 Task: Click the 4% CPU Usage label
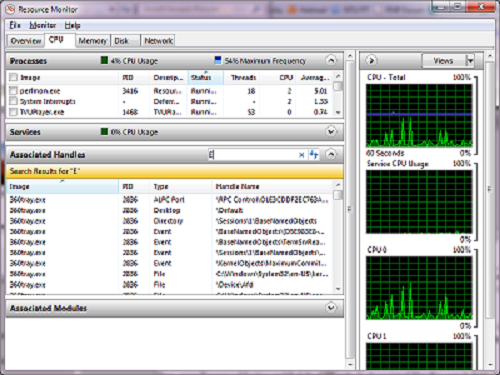[134, 61]
